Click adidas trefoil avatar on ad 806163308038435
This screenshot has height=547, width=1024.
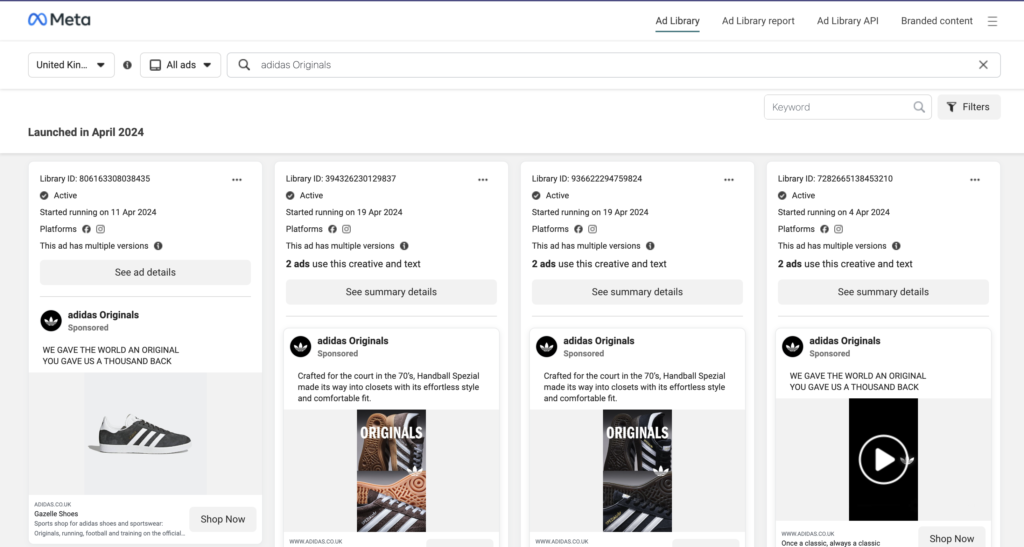pyautogui.click(x=51, y=320)
